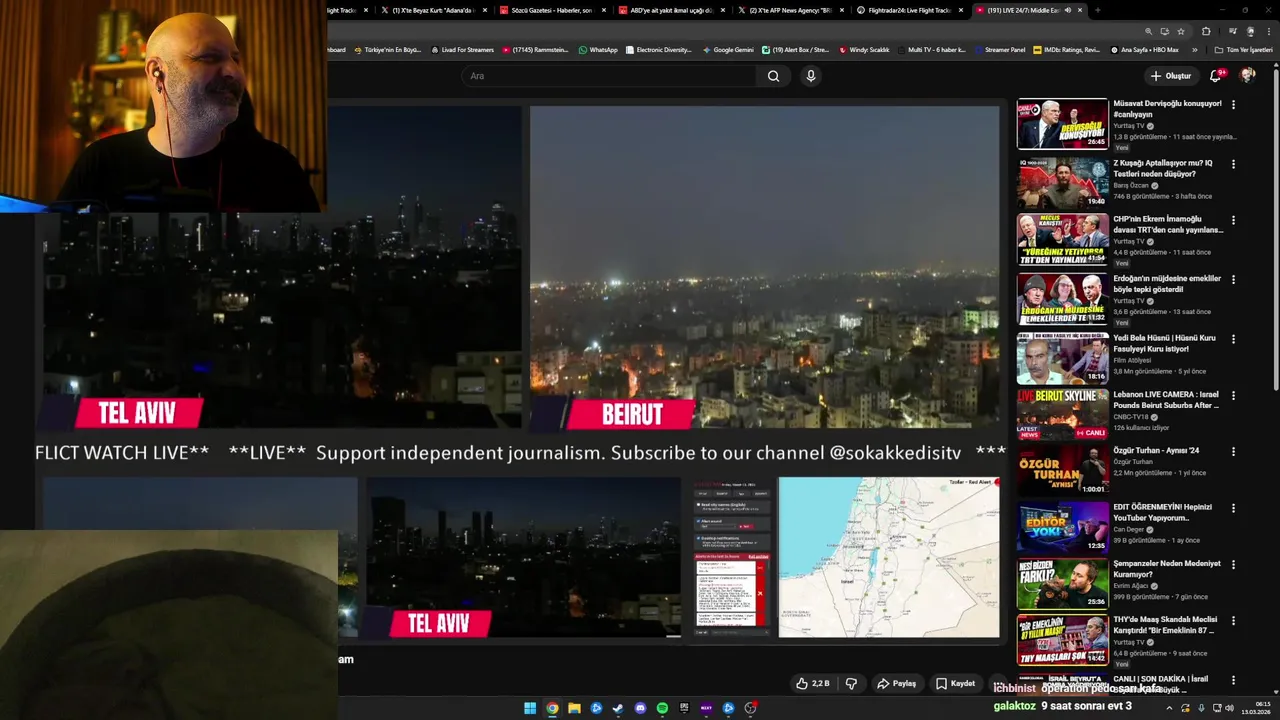Screen dimensions: 1280x720
Task: Open Windy: Sıcaklık bookmark
Action: coord(865,50)
